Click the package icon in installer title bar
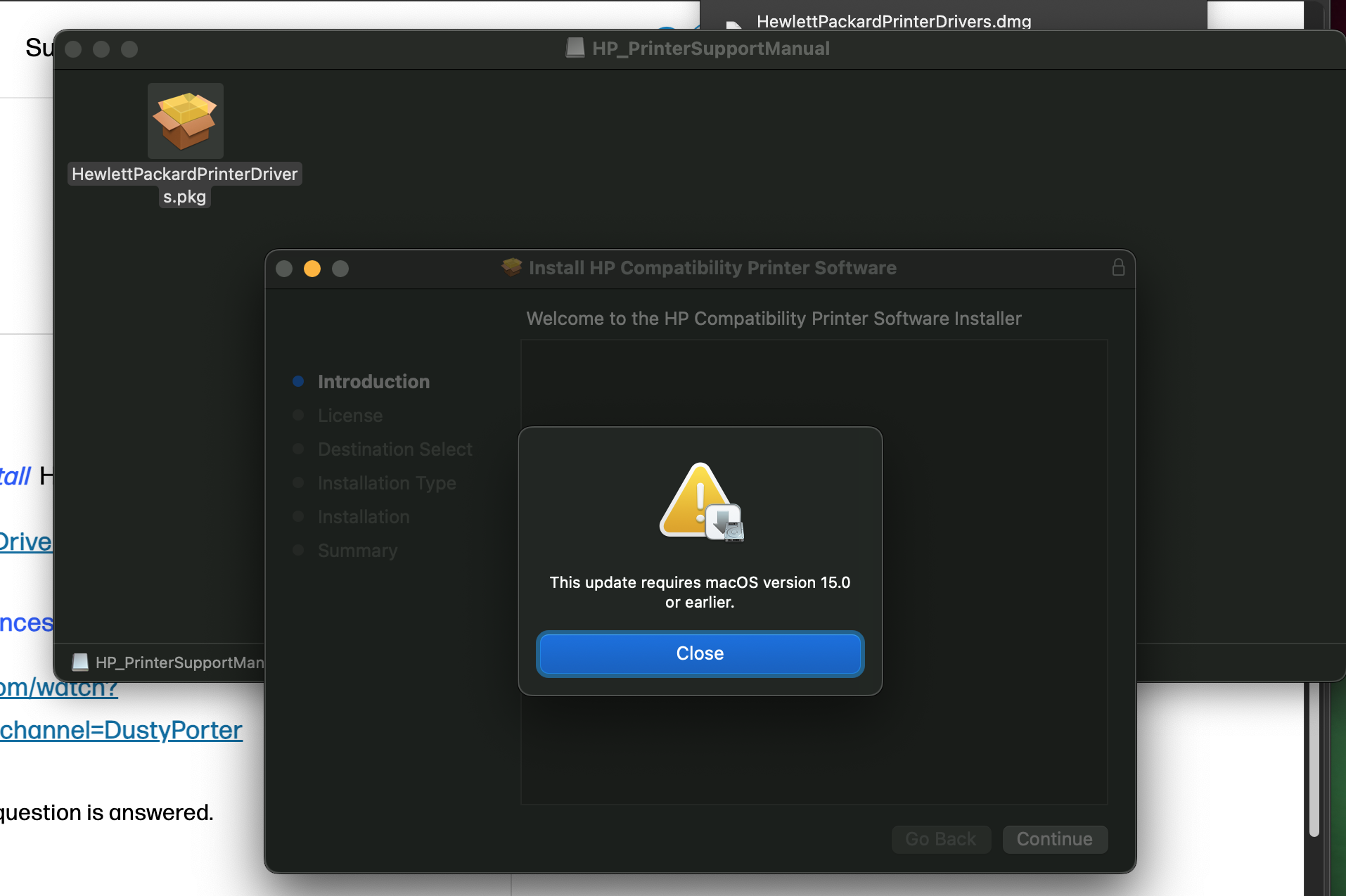The width and height of the screenshot is (1346, 896). click(x=511, y=267)
